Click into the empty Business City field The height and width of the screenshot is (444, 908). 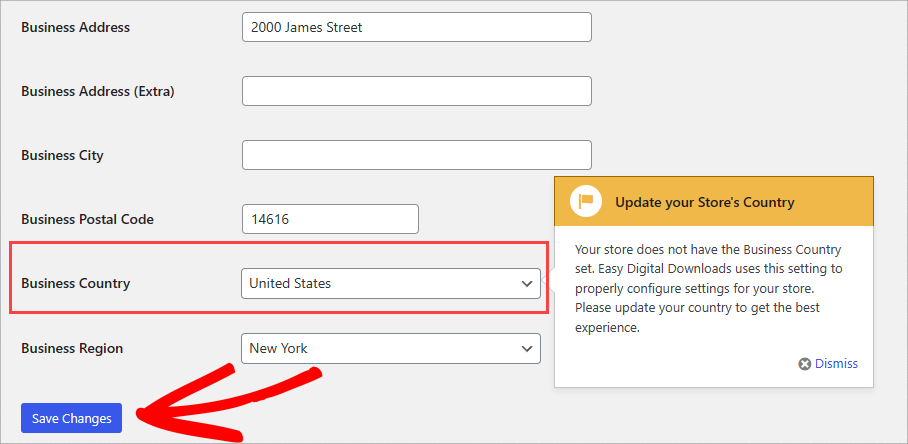point(416,155)
